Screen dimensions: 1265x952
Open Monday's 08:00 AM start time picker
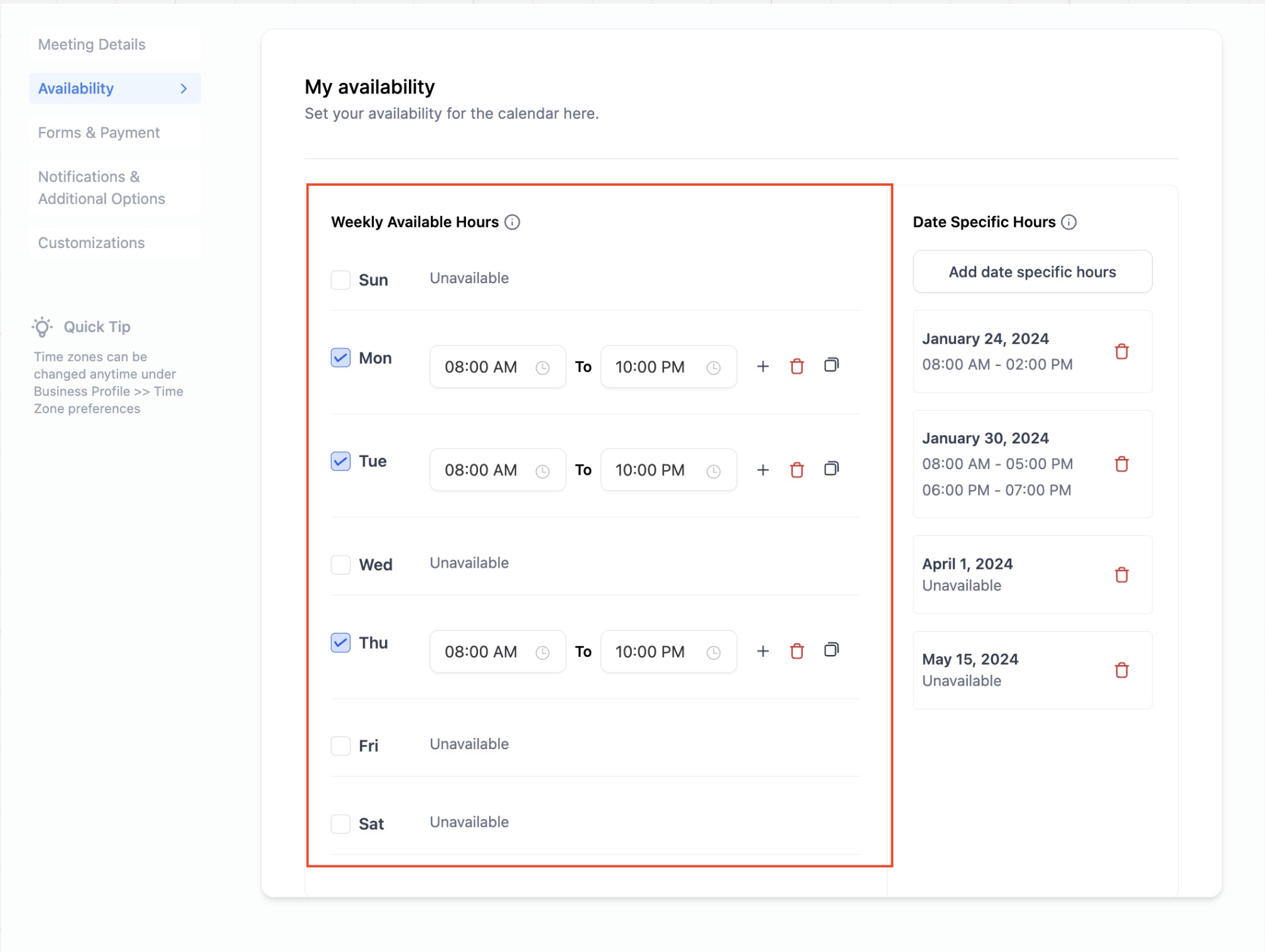[x=496, y=367]
